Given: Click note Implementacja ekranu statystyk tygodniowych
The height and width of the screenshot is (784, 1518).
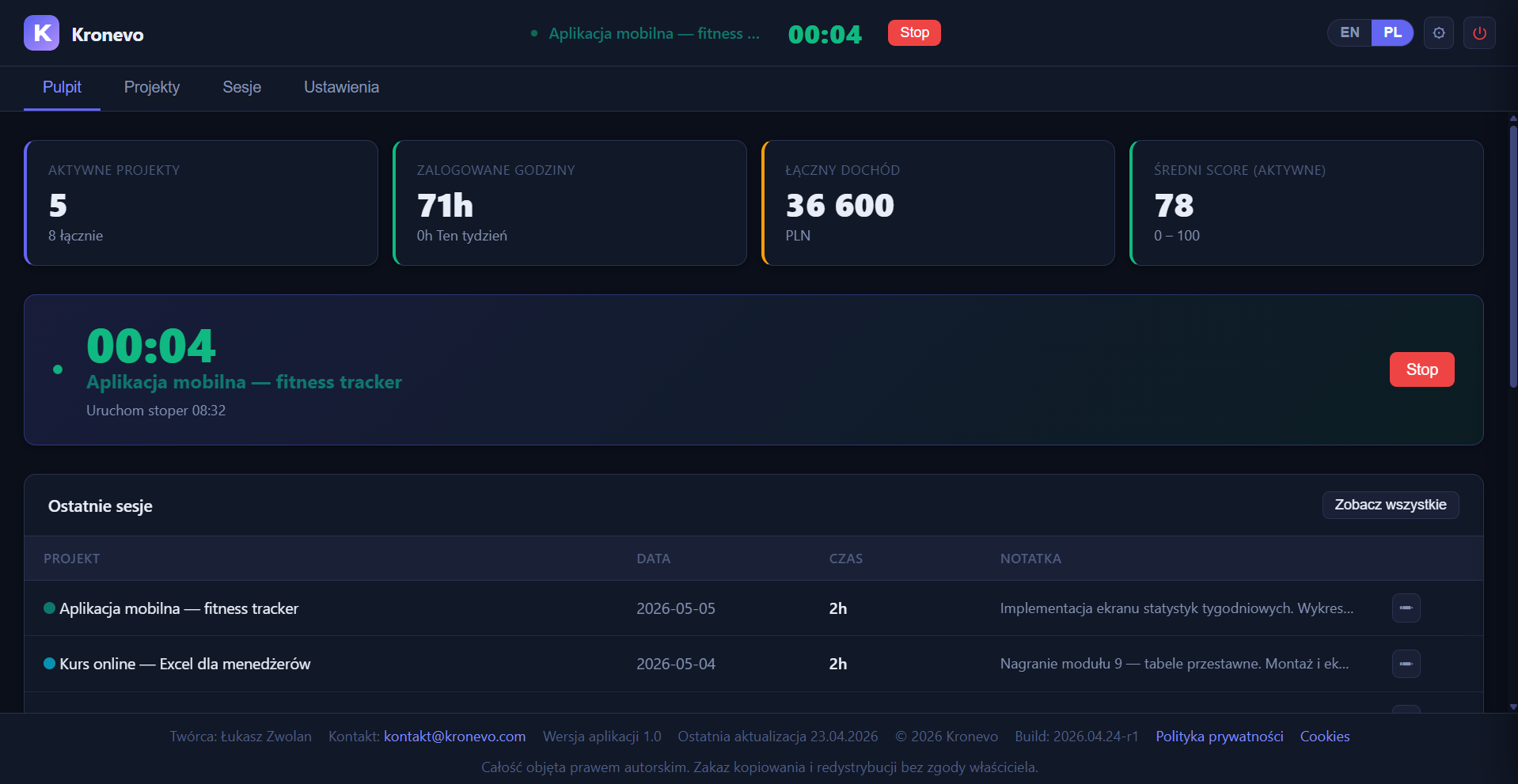Looking at the screenshot, I should (1177, 608).
